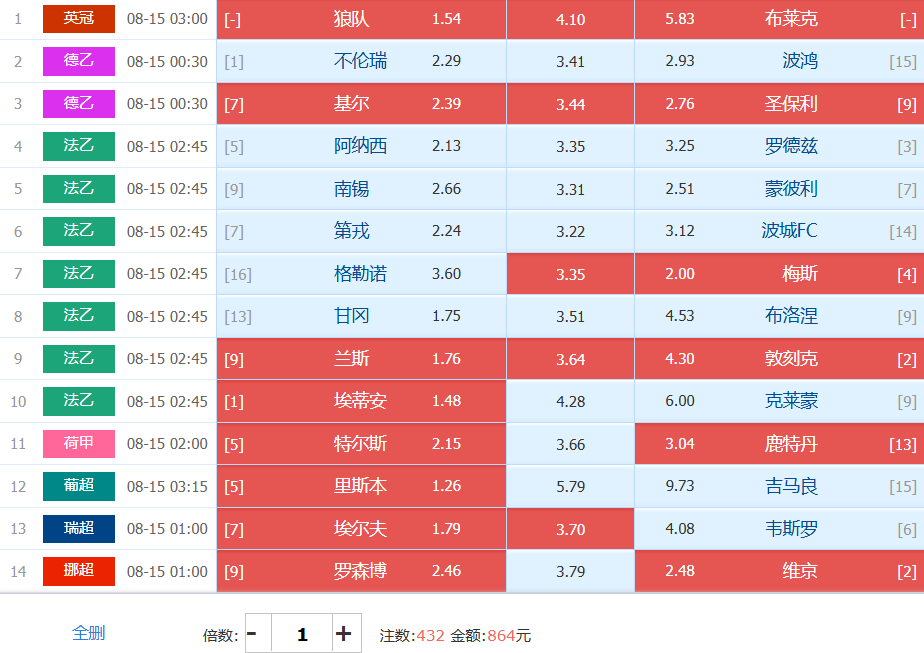Click the 法乙 league tag in row 10
The image size is (924, 653).
[x=79, y=401]
